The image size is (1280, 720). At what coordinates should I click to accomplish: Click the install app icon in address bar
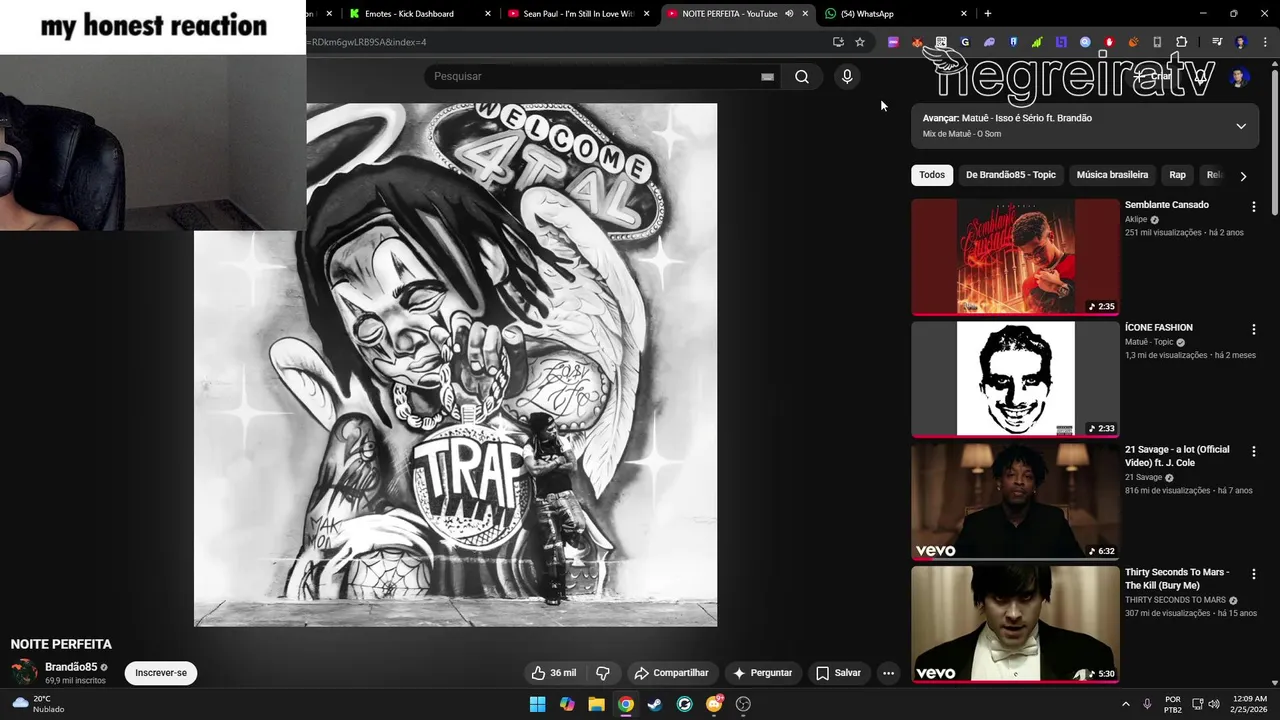click(x=838, y=42)
